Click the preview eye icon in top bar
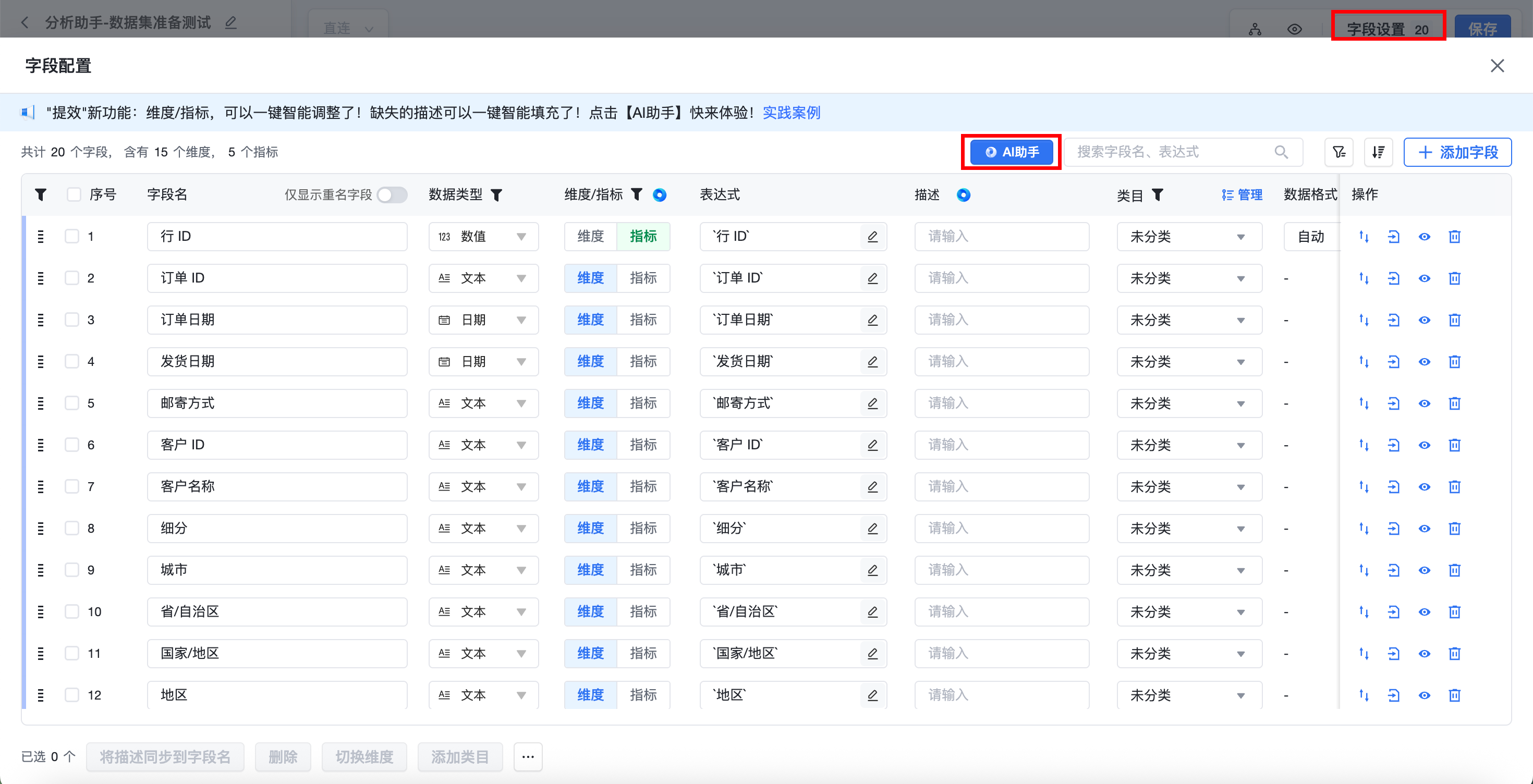The height and width of the screenshot is (784, 1533). point(1294,29)
